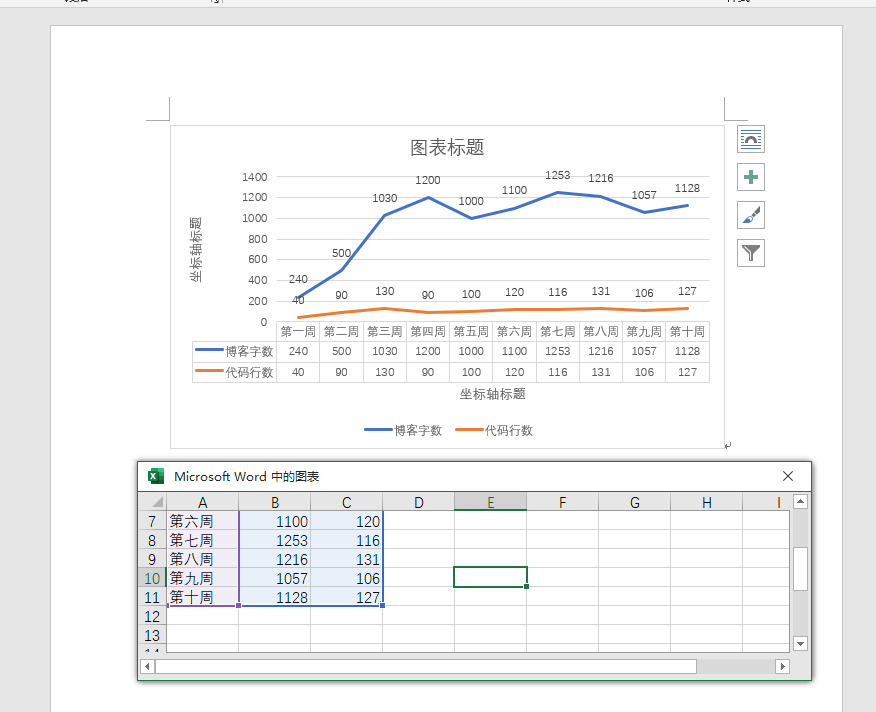The height and width of the screenshot is (712, 876).
Task: Open Chart Elements plus button
Action: (x=750, y=177)
